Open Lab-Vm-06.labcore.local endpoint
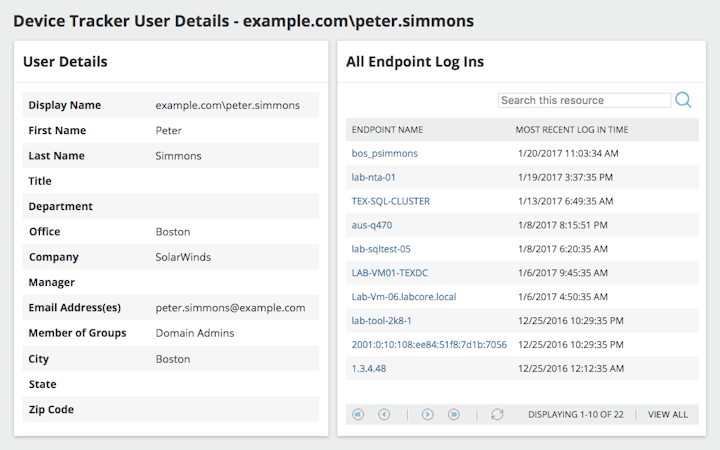 (404, 297)
